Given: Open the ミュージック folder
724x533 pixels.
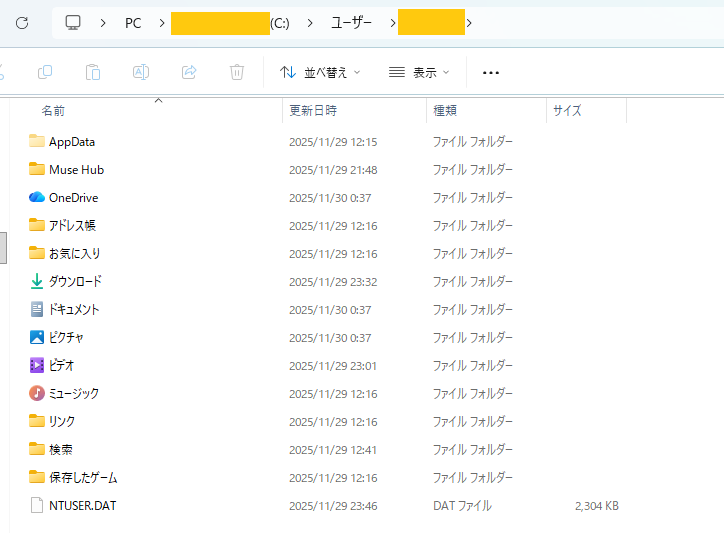Looking at the screenshot, I should pos(73,394).
